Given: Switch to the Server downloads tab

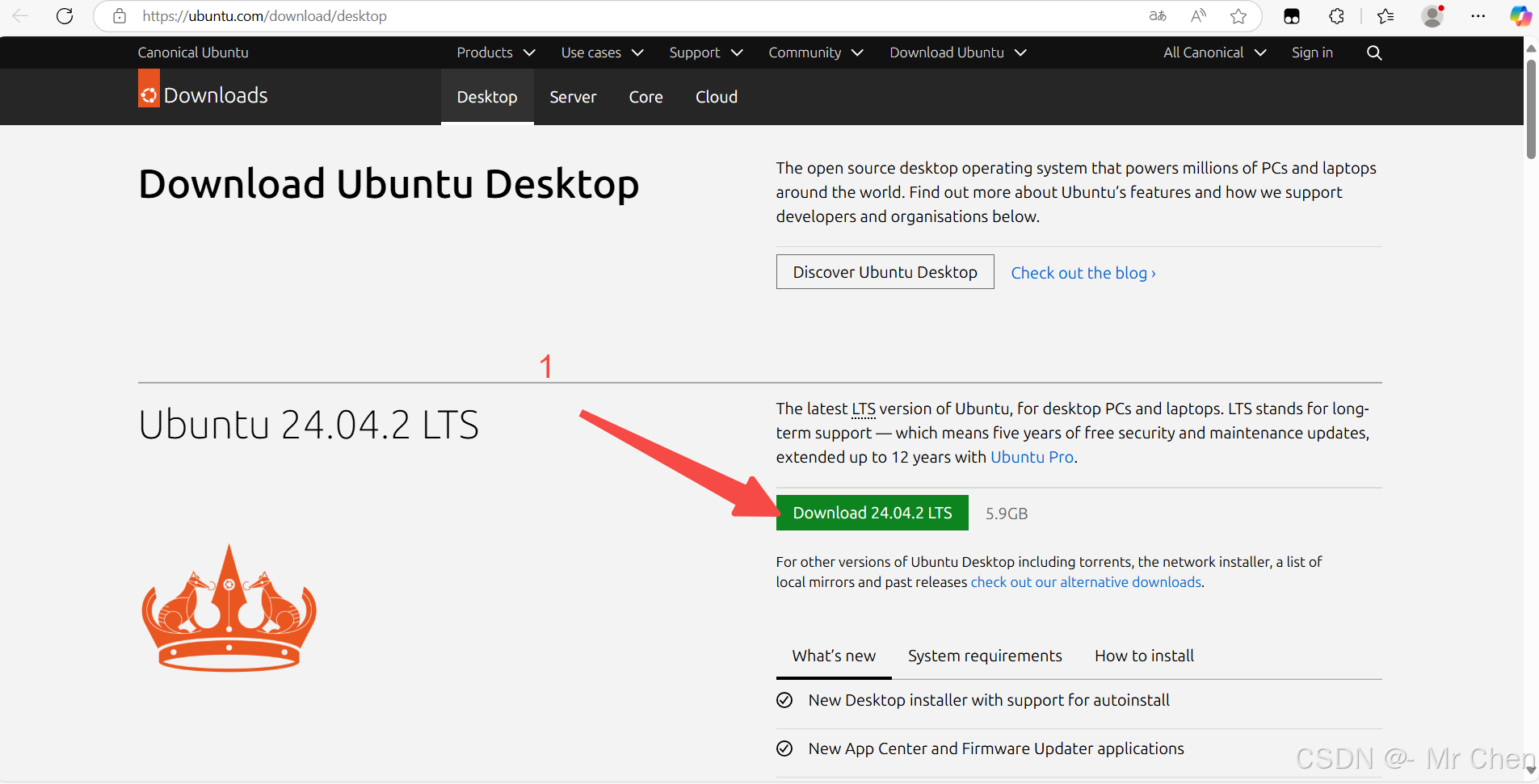Looking at the screenshot, I should point(573,97).
